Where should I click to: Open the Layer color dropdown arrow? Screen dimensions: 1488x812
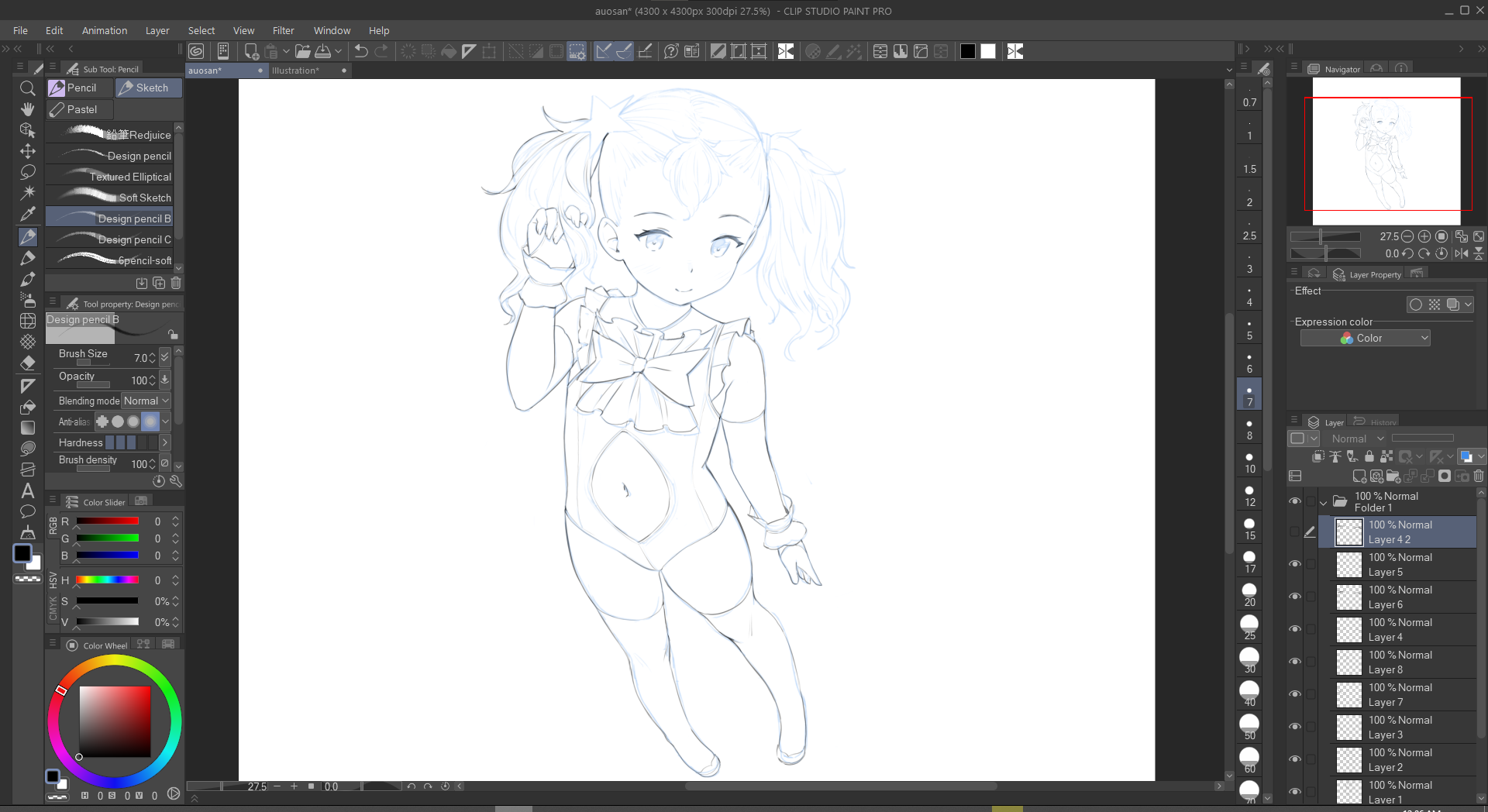(x=1481, y=456)
